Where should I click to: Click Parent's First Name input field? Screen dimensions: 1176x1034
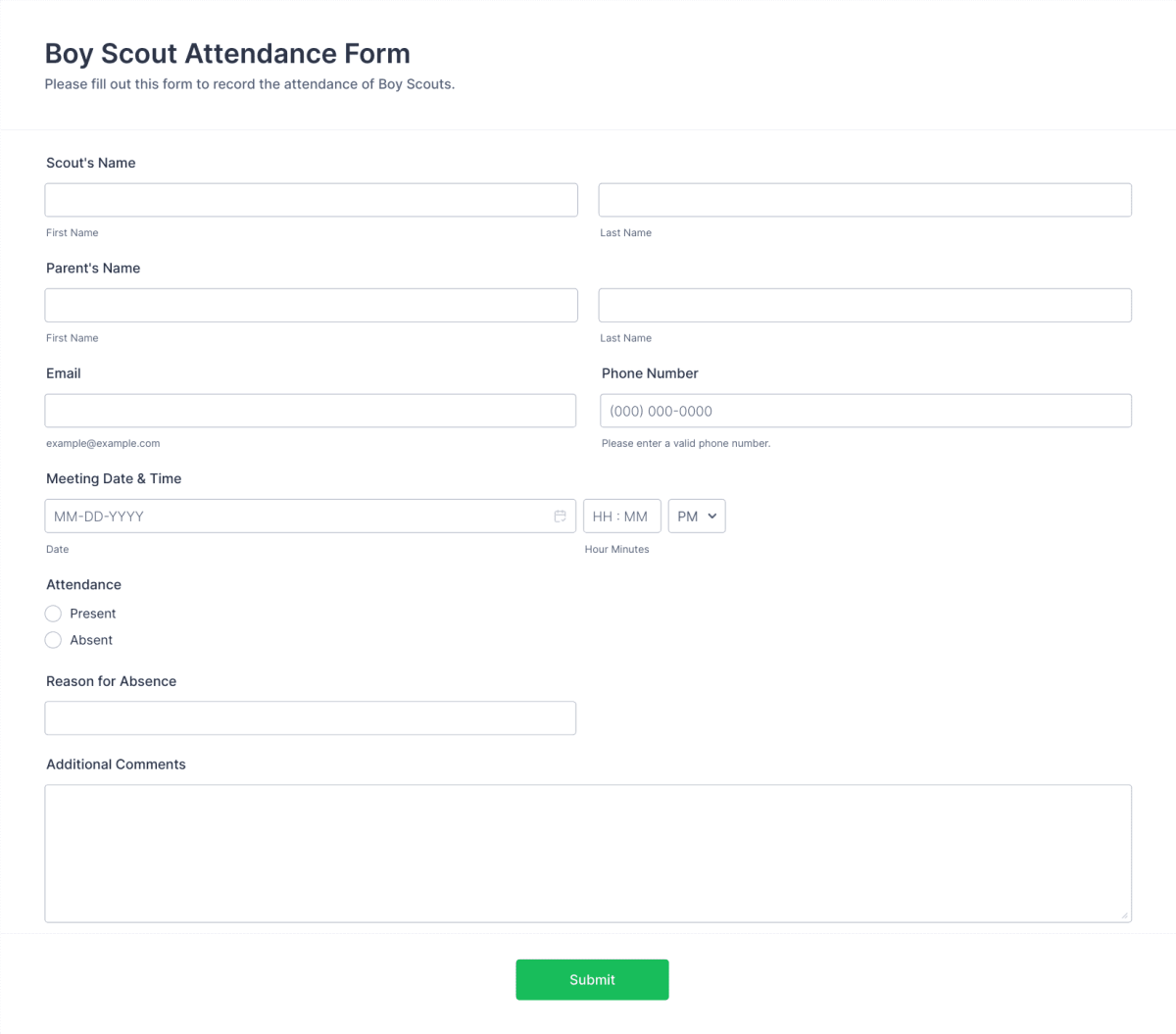coord(311,305)
